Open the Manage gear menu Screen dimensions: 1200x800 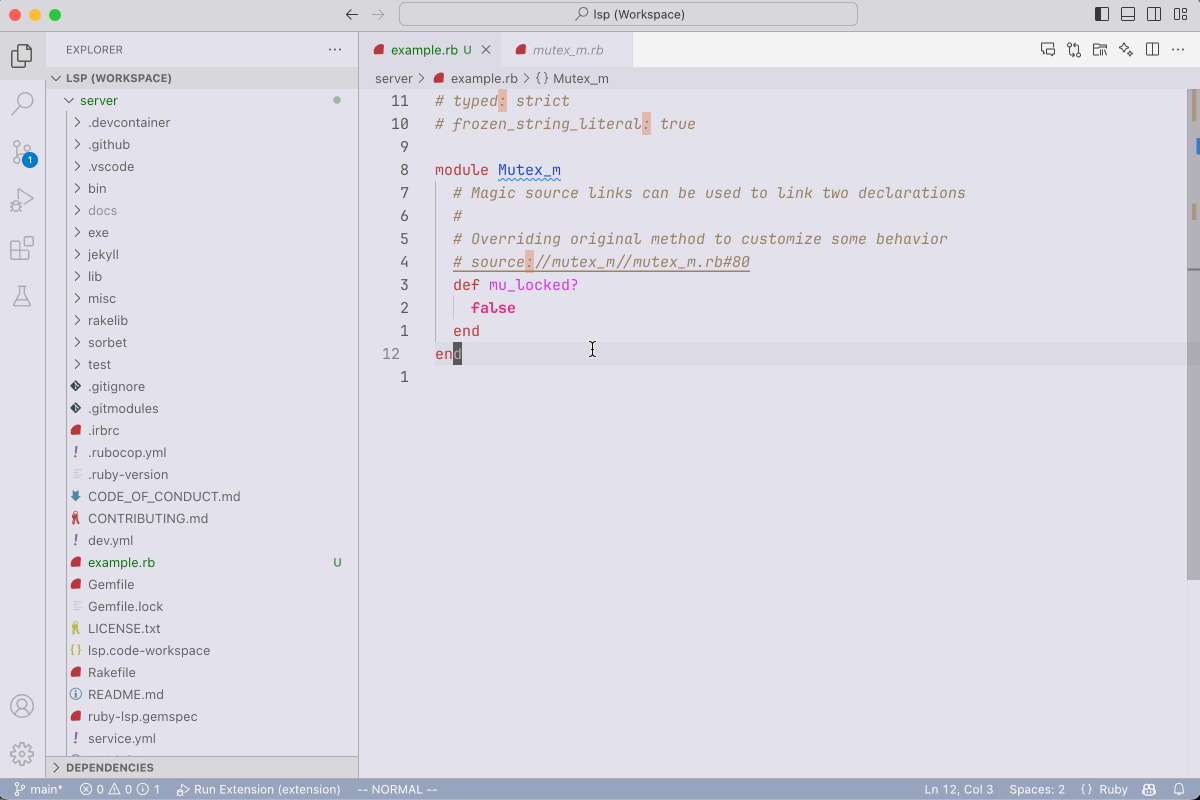(22, 754)
